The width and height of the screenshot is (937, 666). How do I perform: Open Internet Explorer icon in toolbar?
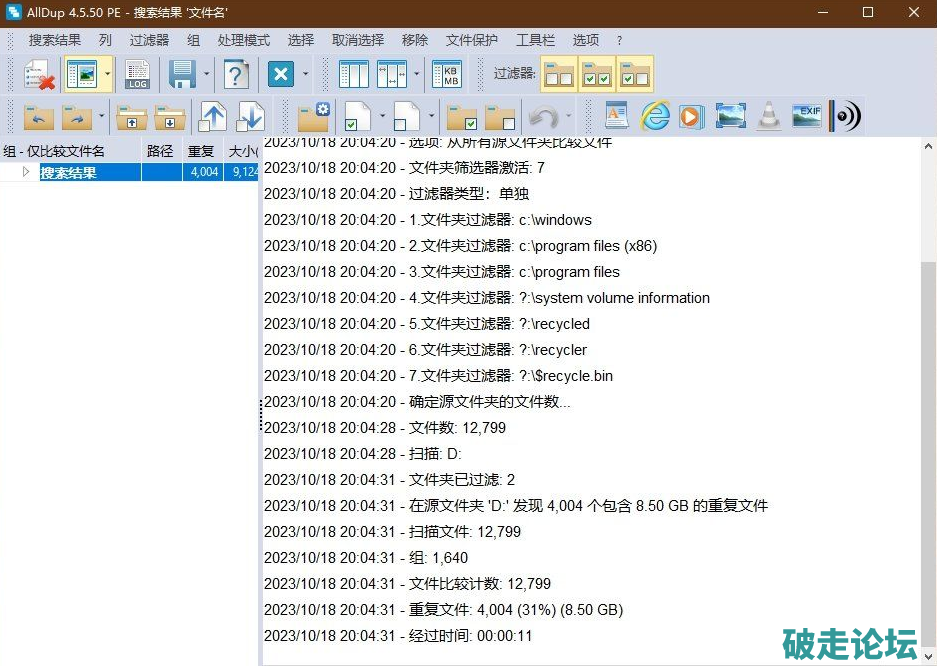tap(655, 116)
